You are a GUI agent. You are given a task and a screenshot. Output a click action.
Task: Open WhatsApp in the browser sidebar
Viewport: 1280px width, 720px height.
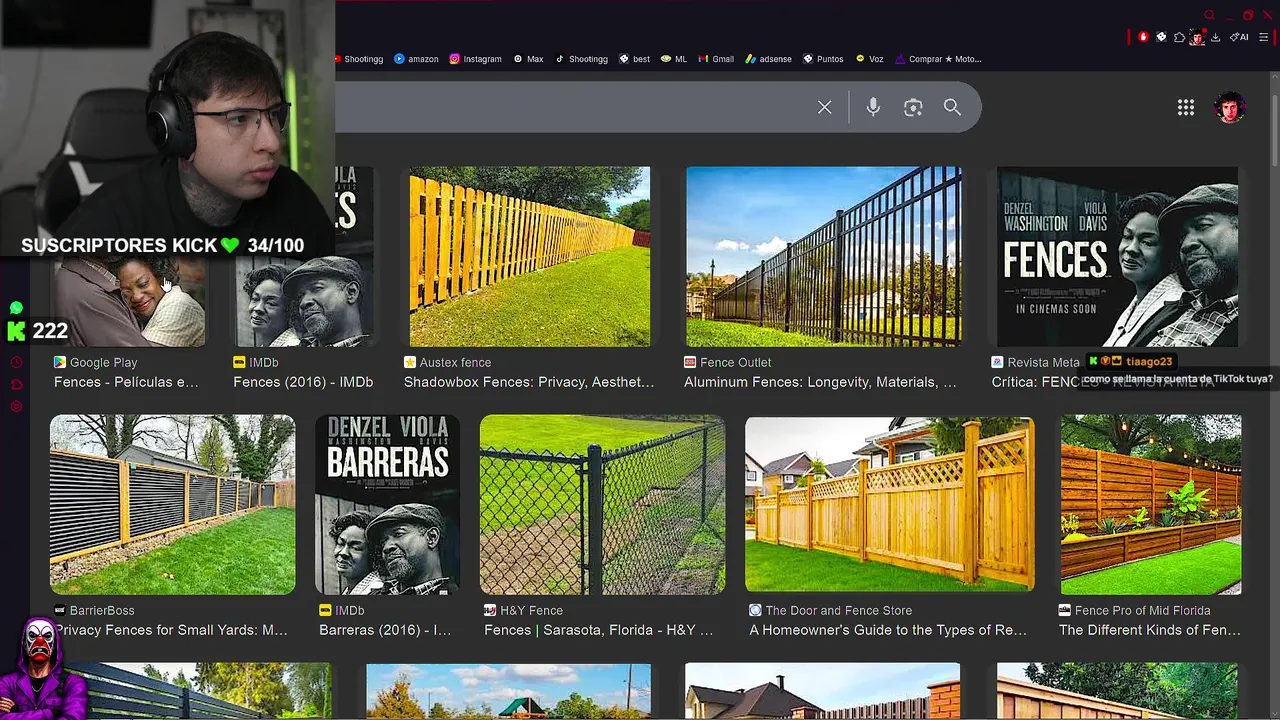(x=16, y=308)
